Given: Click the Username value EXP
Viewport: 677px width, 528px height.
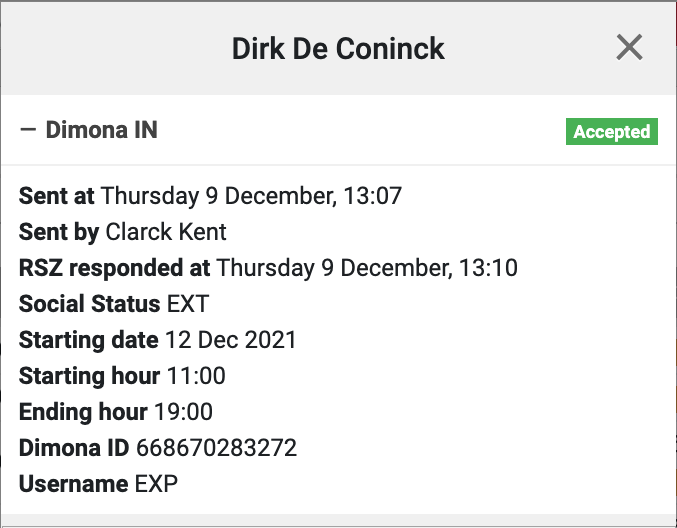Looking at the screenshot, I should (x=156, y=484).
